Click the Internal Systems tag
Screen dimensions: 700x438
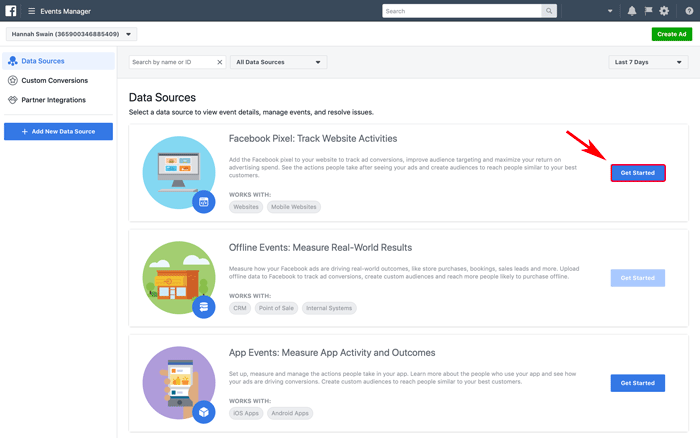pos(329,308)
